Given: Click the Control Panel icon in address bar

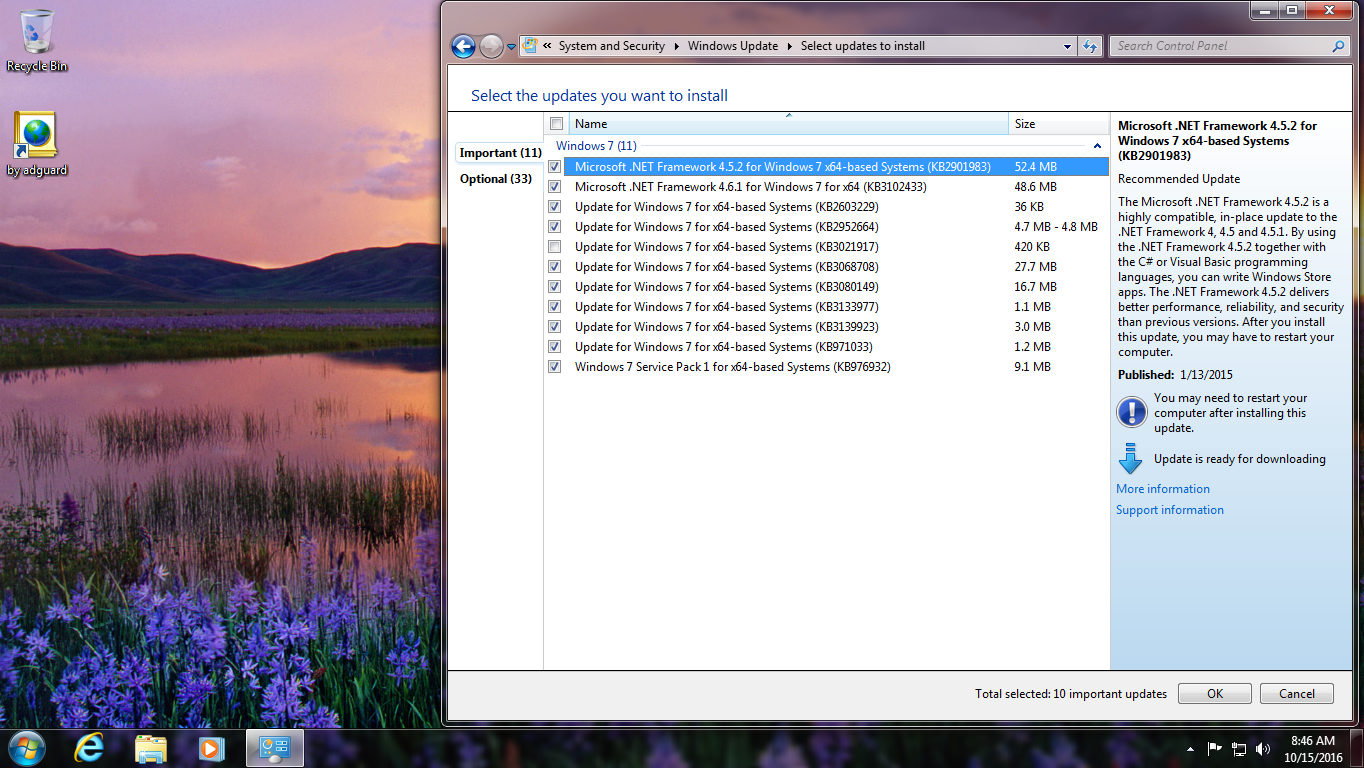Looking at the screenshot, I should tap(530, 46).
